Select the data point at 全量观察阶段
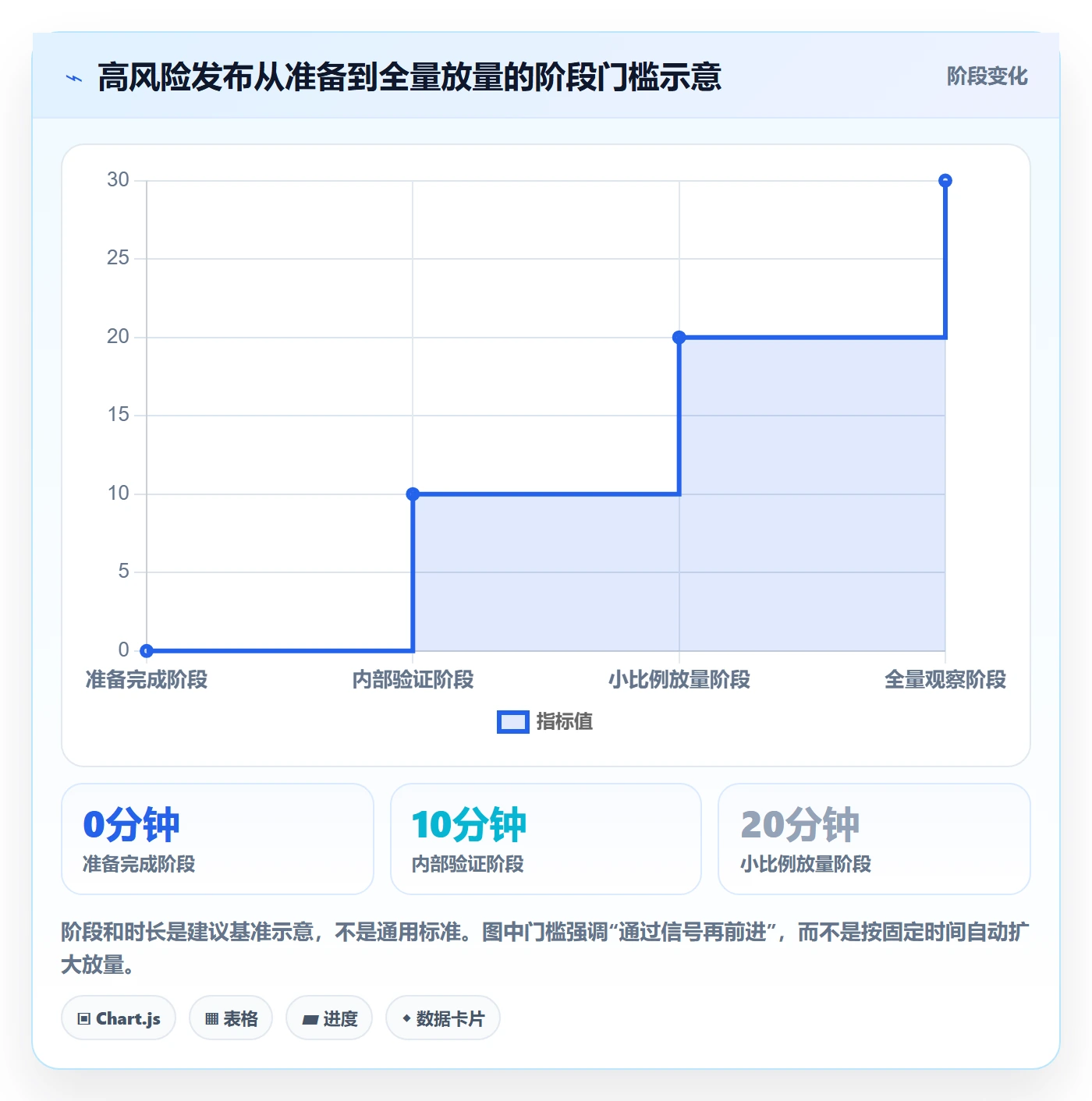This screenshot has height=1101, width=1092. pos(945,181)
